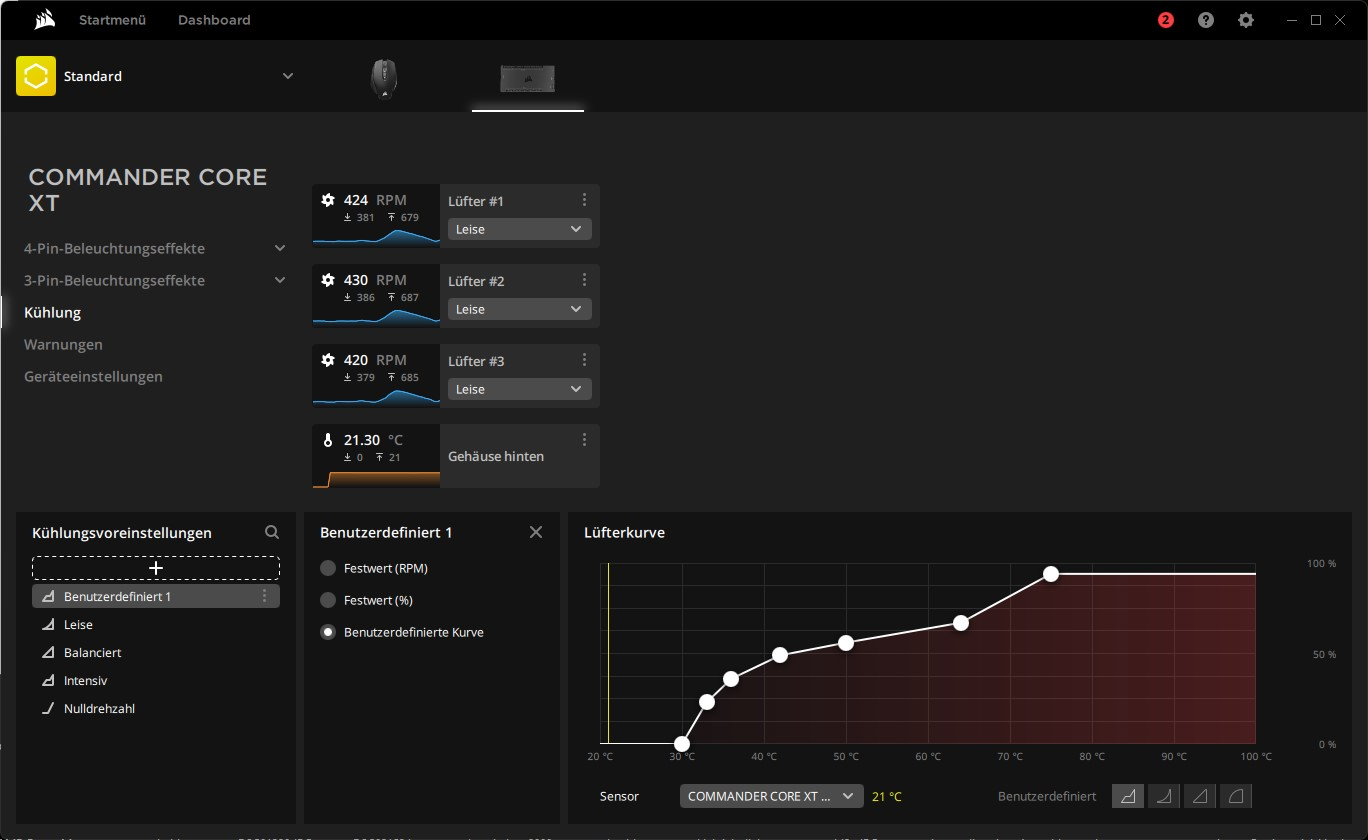Viewport: 1368px width, 840px height.
Task: Apply the first curve shape preset icon
Action: pos(1128,796)
